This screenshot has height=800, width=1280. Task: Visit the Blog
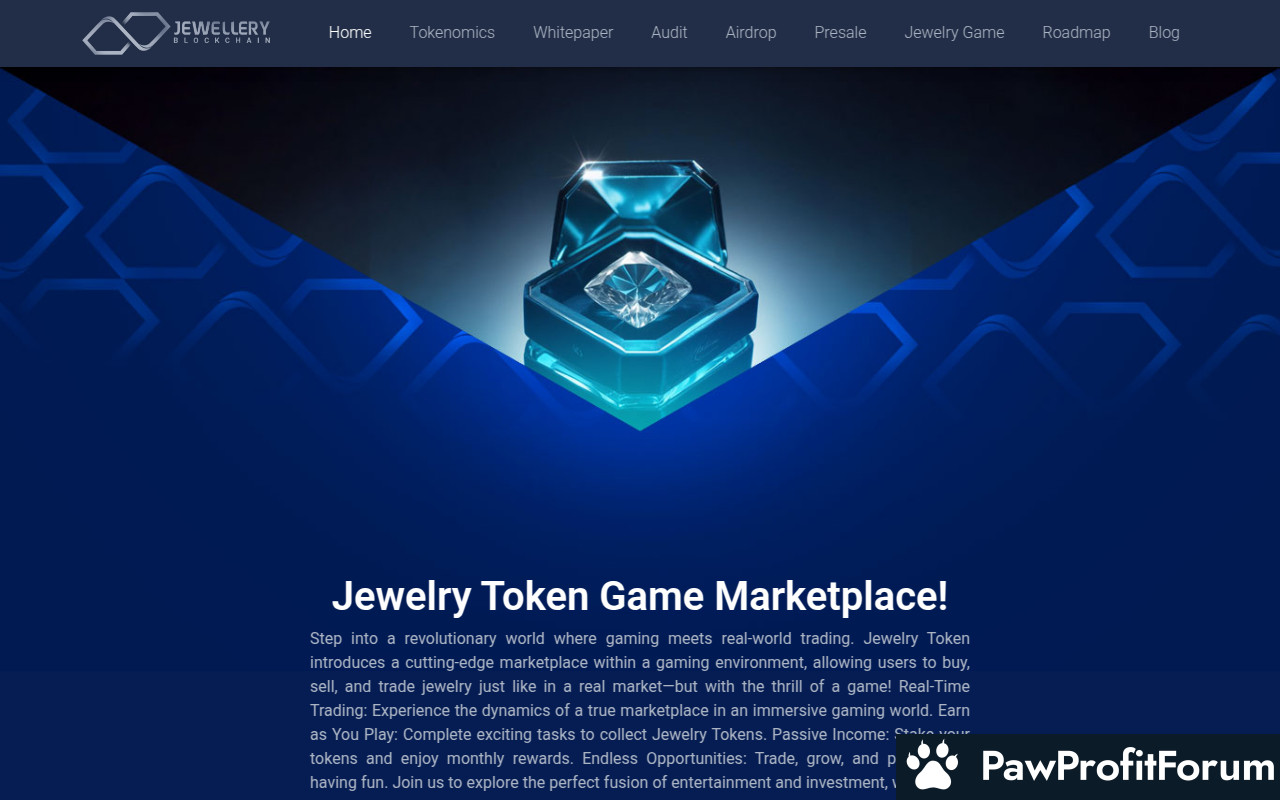point(1164,32)
